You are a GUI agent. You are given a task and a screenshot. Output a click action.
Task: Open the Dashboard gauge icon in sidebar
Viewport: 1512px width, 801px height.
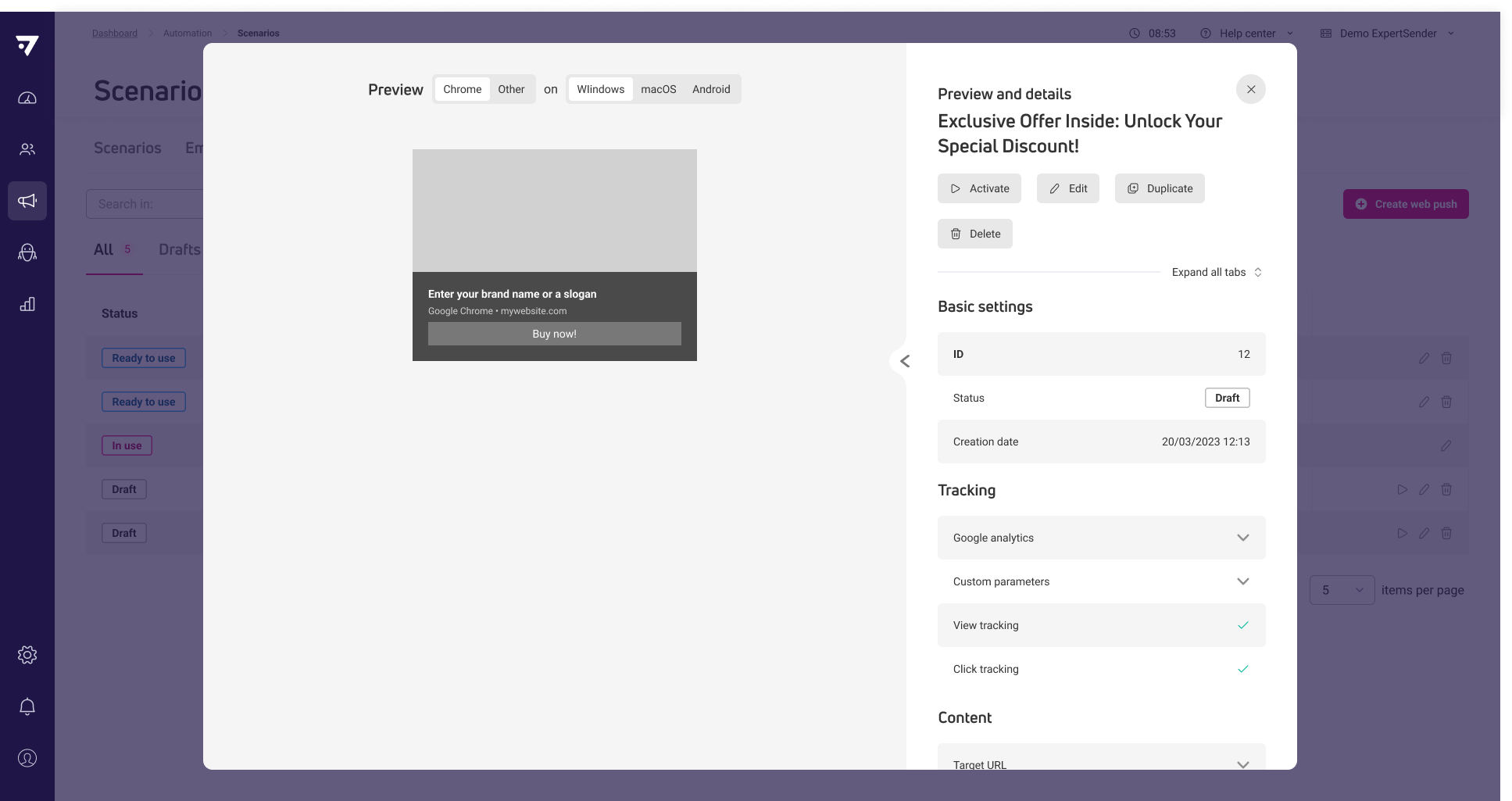click(27, 98)
